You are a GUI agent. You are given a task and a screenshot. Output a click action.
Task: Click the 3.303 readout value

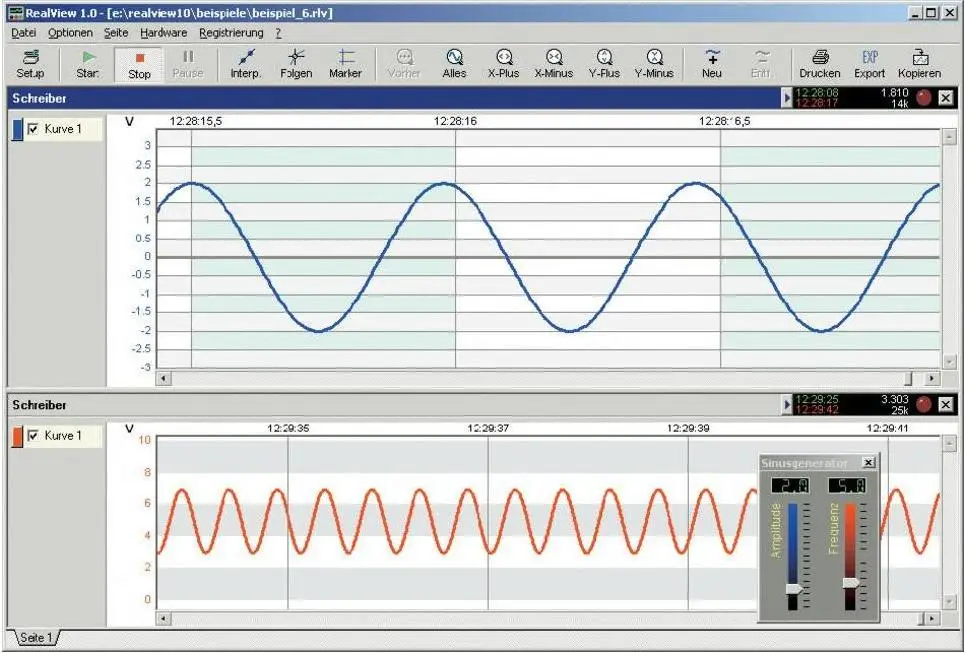(x=894, y=399)
